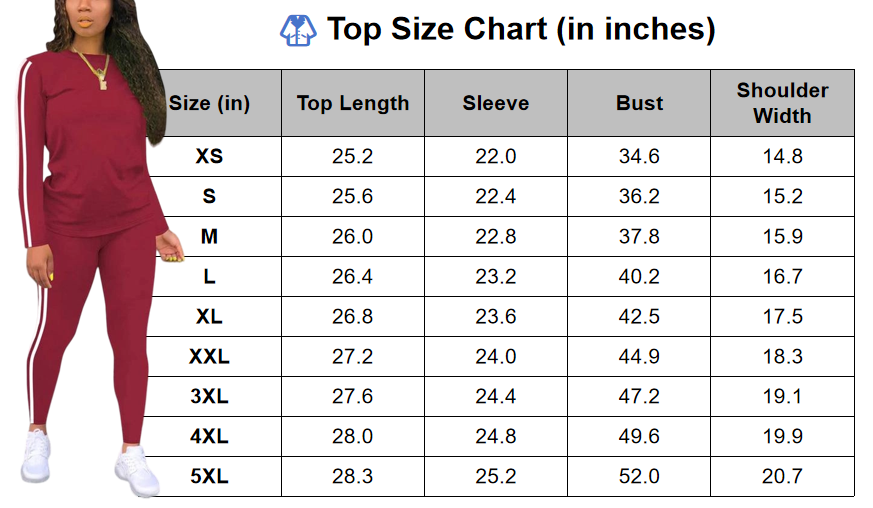Image resolution: width=873 pixels, height=508 pixels.
Task: Select the 5XL size row label
Action: click(210, 476)
